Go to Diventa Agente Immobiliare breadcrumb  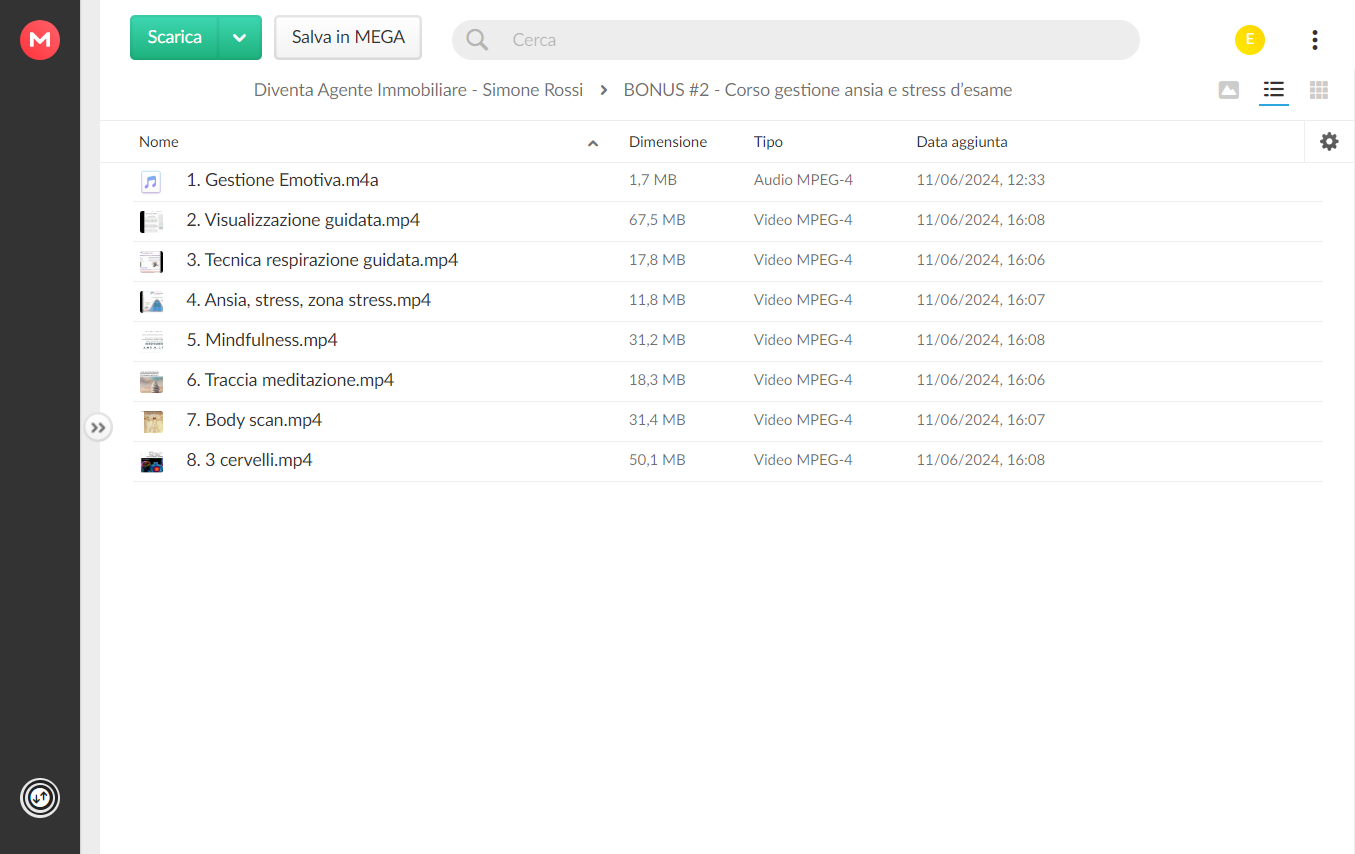418,90
